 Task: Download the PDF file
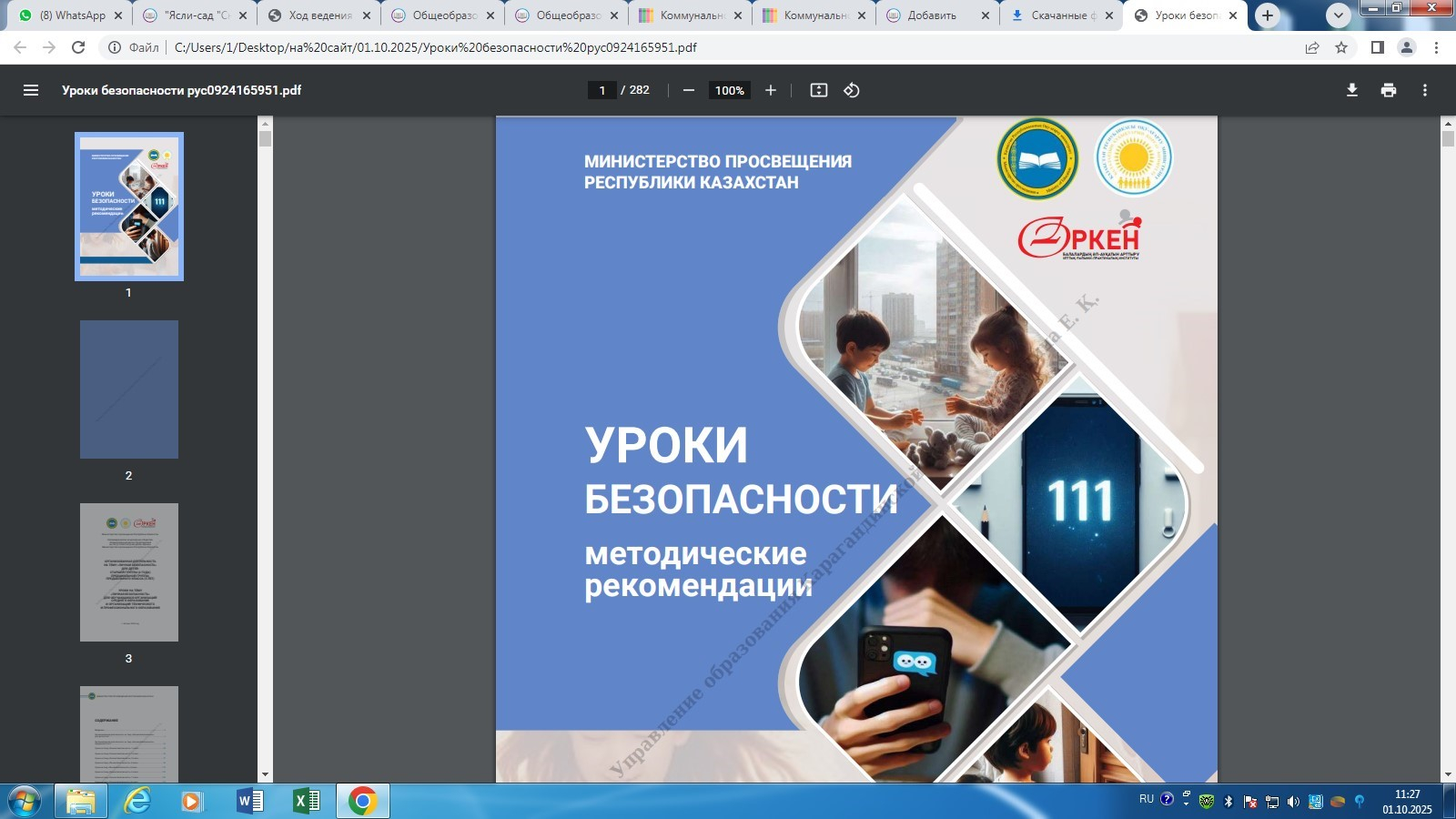point(1352,90)
